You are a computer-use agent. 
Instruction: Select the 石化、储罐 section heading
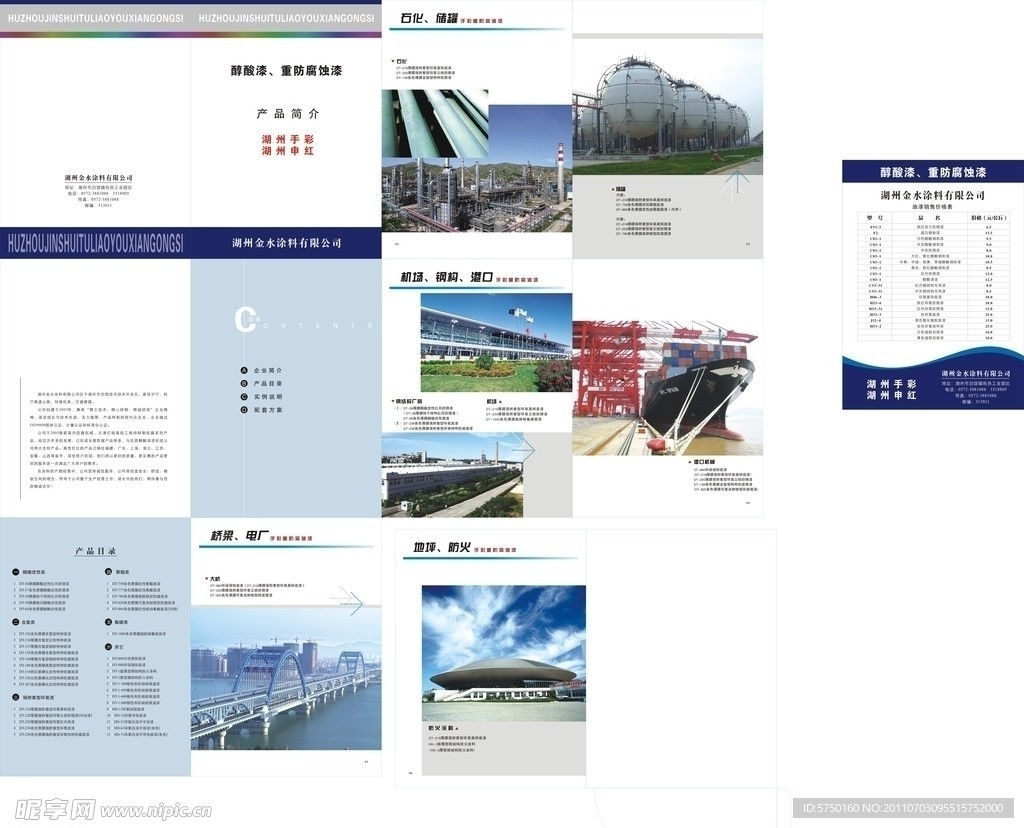427,20
